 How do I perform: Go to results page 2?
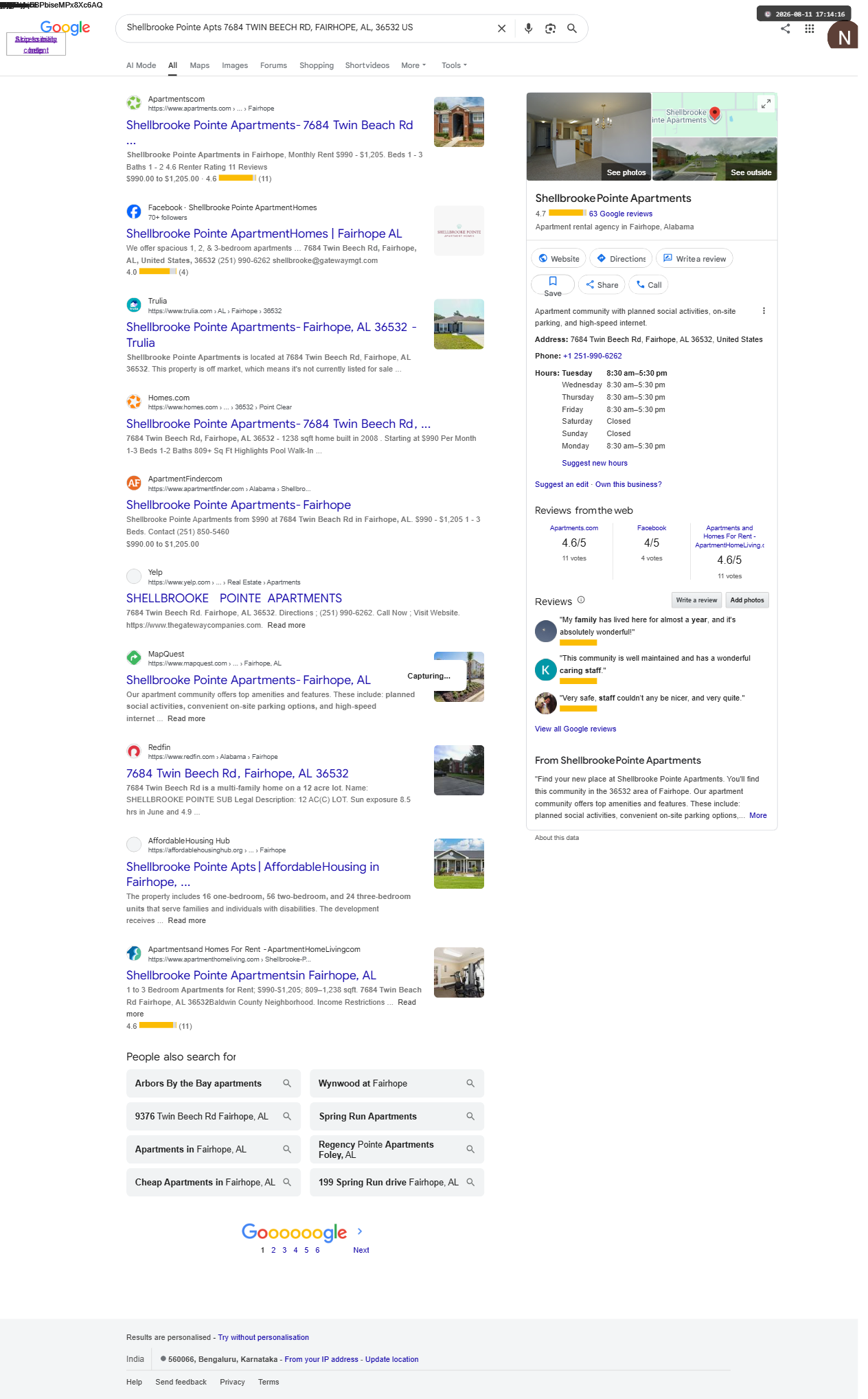pos(273,1250)
